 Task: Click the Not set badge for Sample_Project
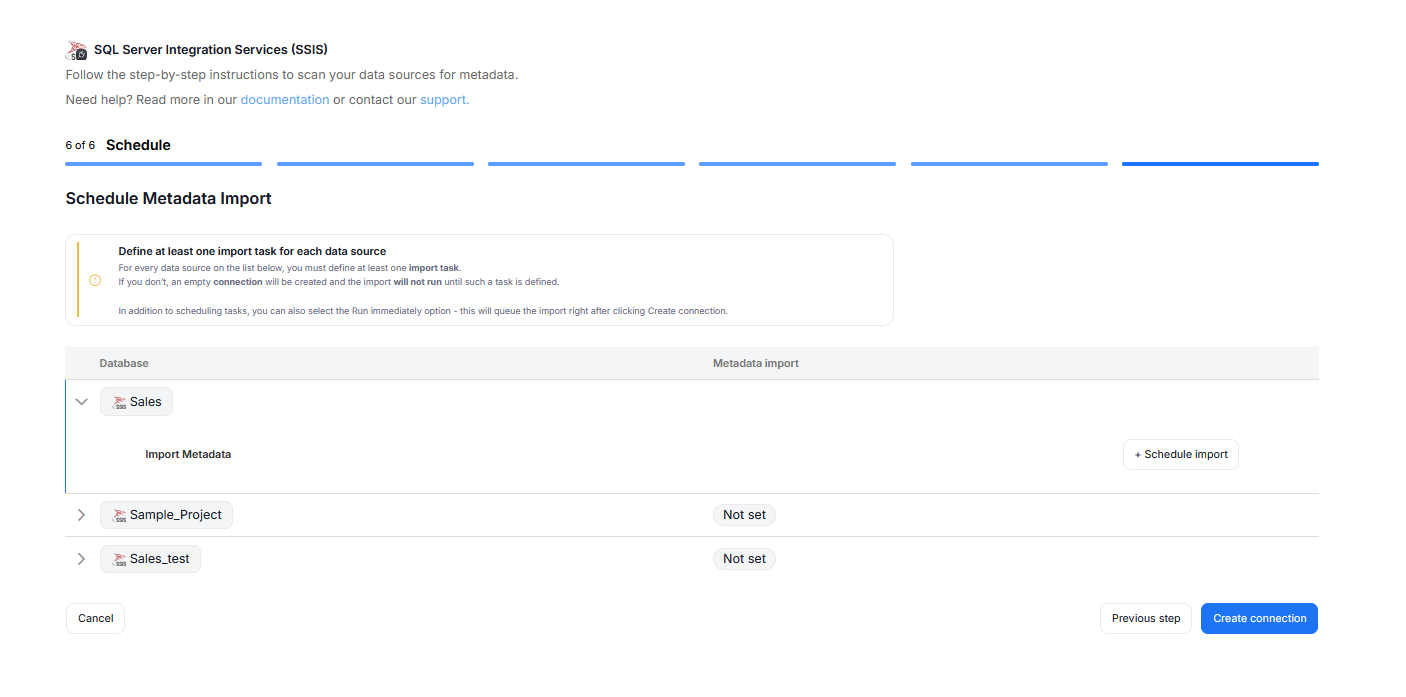pos(744,515)
